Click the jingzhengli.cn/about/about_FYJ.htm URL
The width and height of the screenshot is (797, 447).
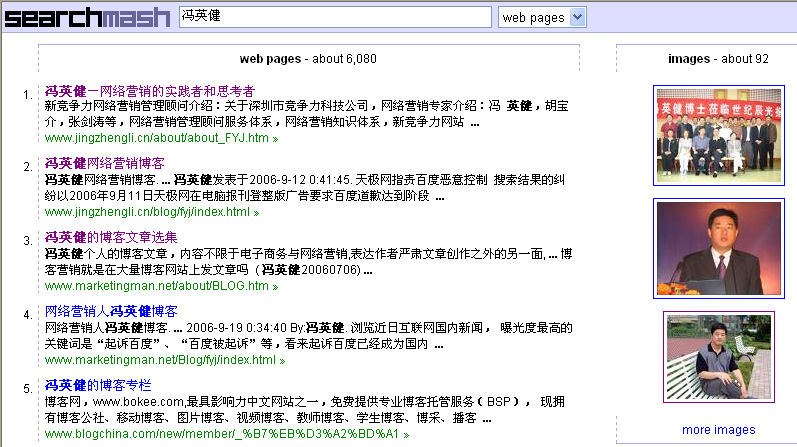156,138
